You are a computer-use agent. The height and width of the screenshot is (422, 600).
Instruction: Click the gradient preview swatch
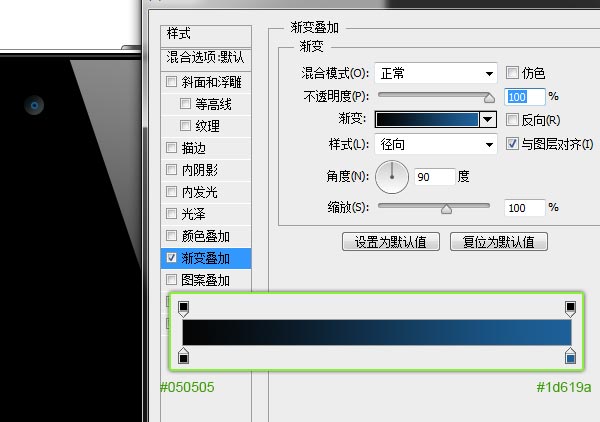(427, 119)
